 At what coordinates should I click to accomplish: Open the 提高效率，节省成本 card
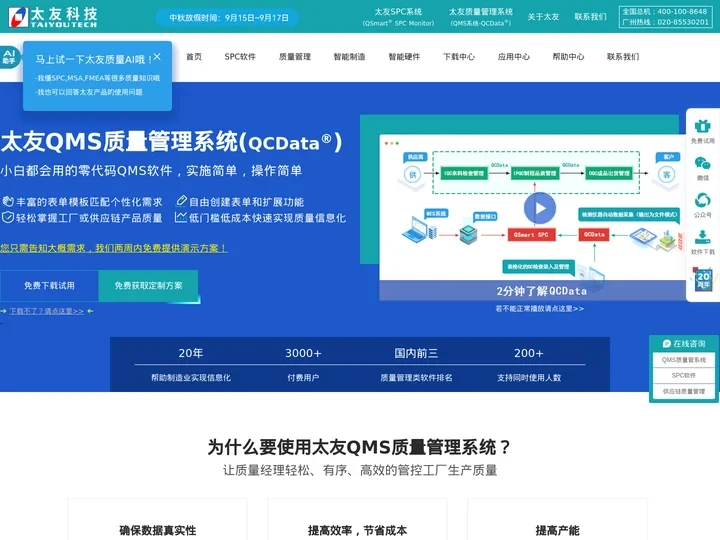(357, 519)
